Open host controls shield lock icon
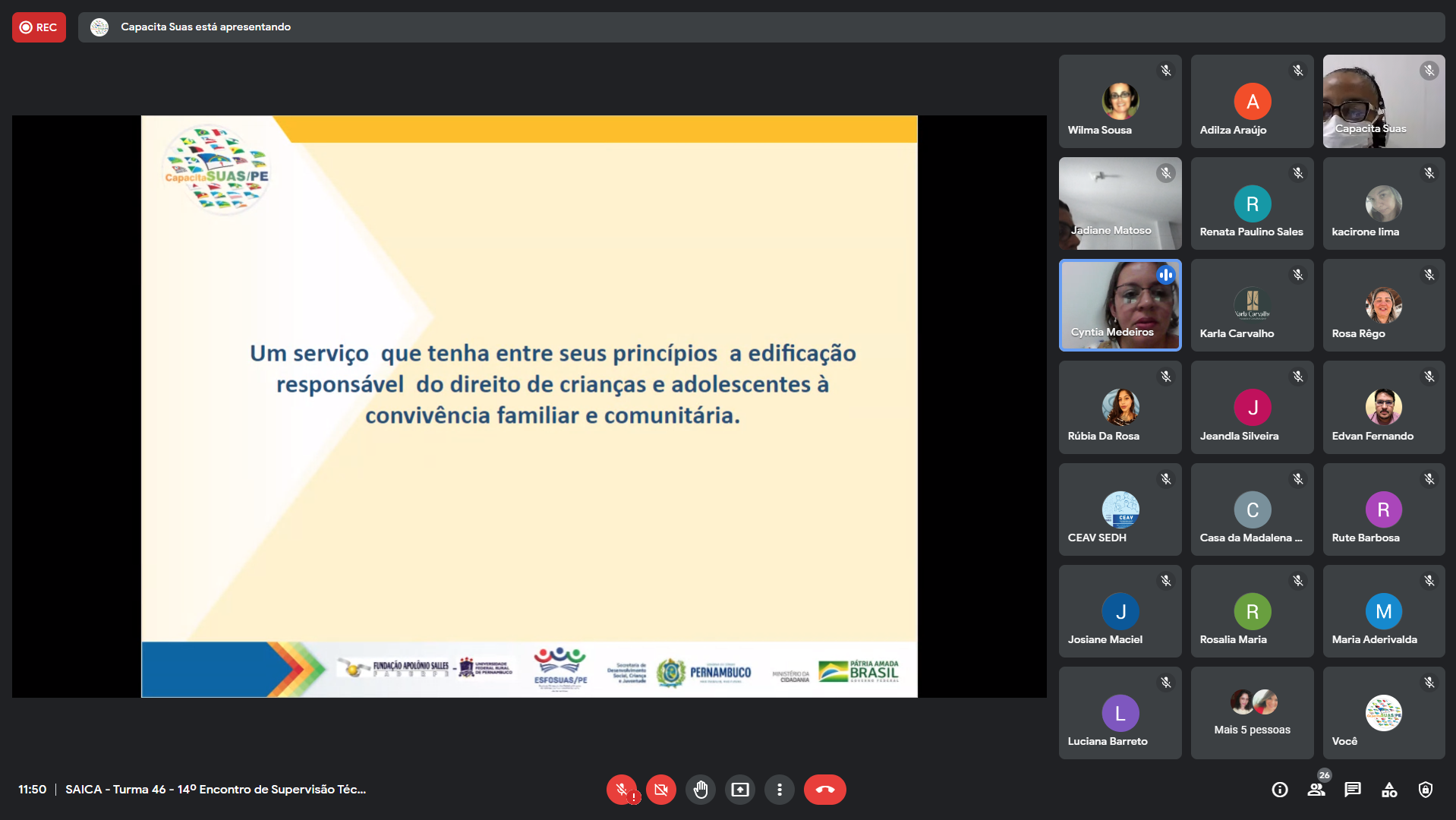The image size is (1456, 820). (x=1426, y=790)
